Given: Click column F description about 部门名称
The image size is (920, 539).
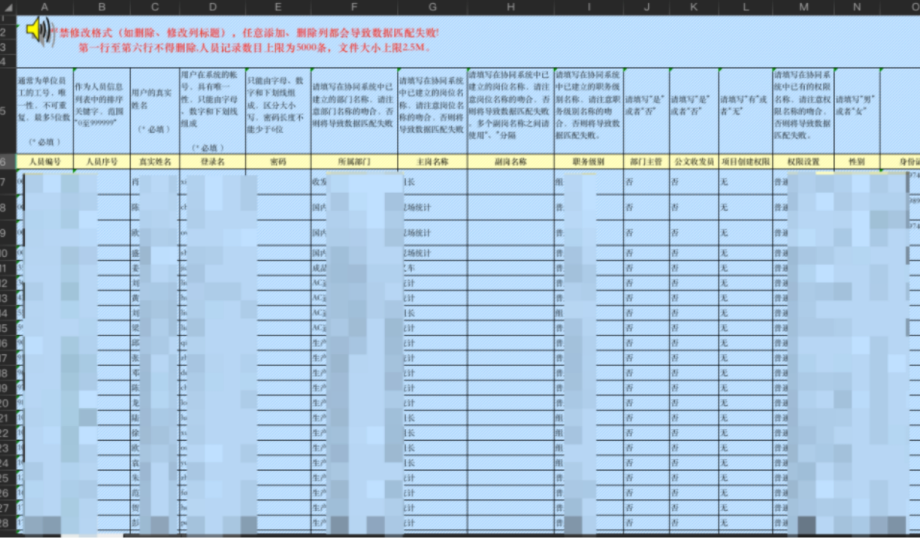Looking at the screenshot, I should (354, 111).
